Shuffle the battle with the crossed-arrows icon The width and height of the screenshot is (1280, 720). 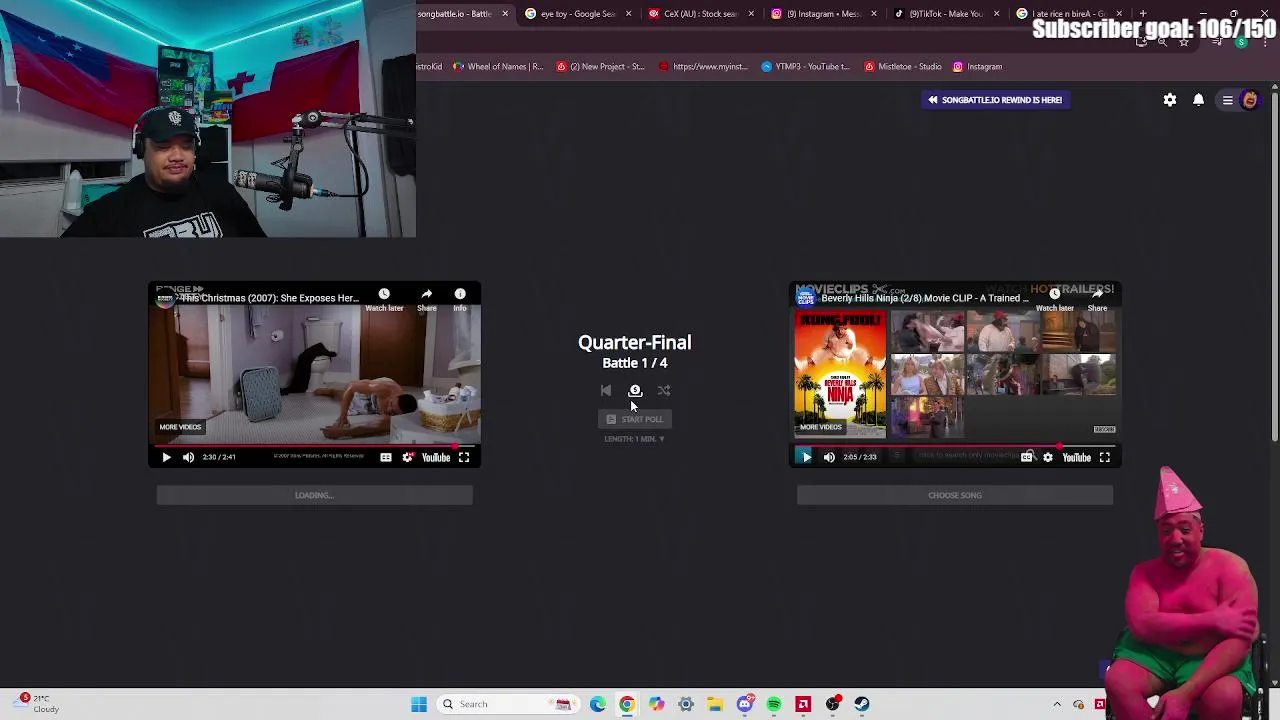[664, 391]
